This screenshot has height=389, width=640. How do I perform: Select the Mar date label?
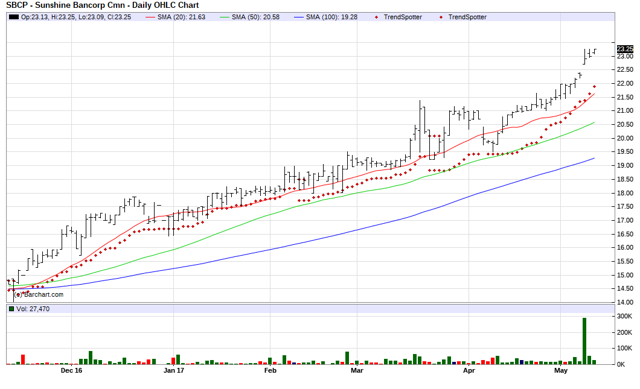[x=357, y=371]
